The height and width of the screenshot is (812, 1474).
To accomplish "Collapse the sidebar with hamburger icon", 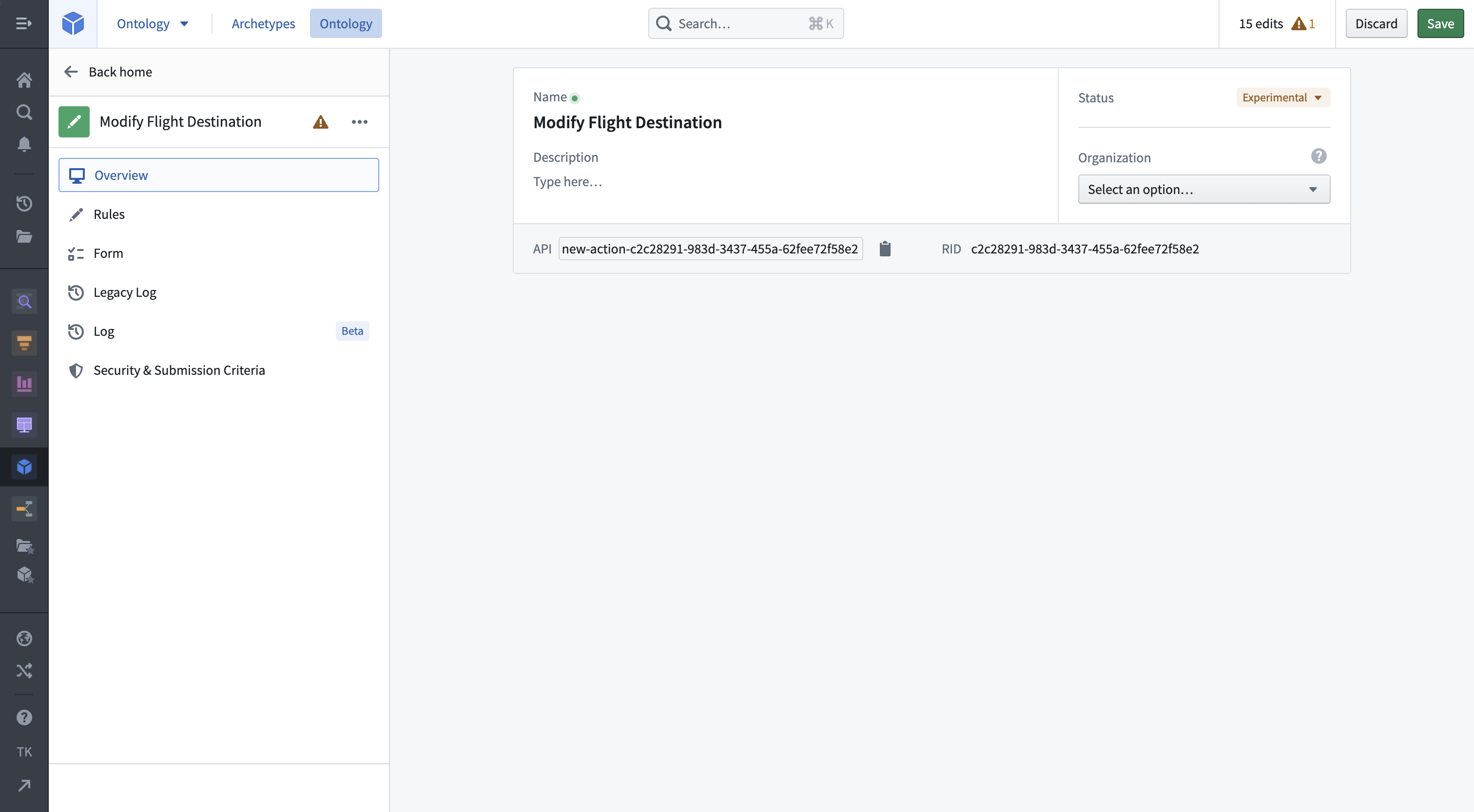I will [x=24, y=23].
